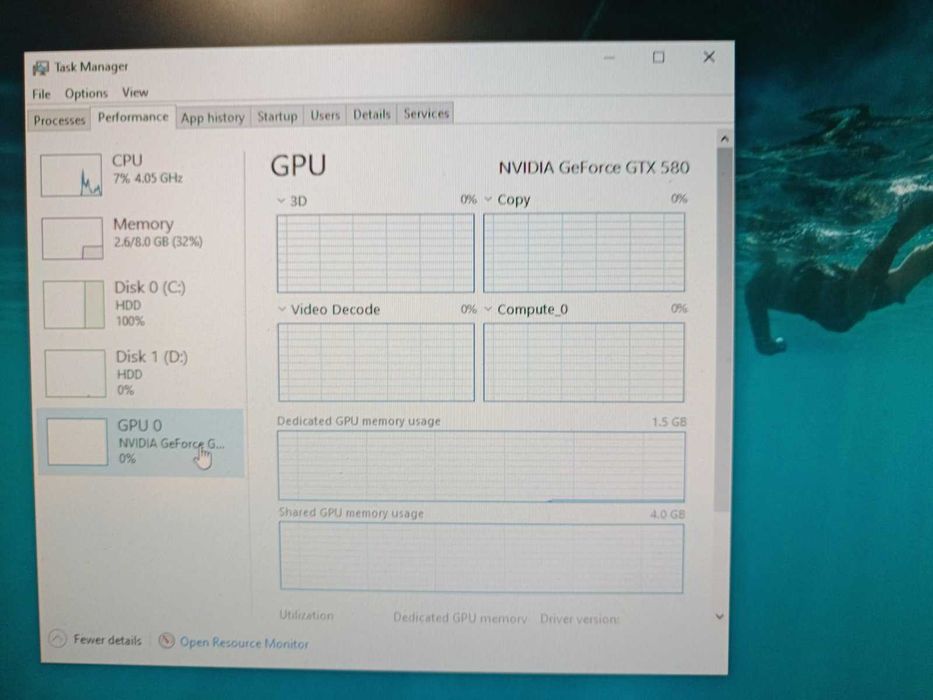Open the Options menu
The width and height of the screenshot is (933, 700).
click(86, 93)
